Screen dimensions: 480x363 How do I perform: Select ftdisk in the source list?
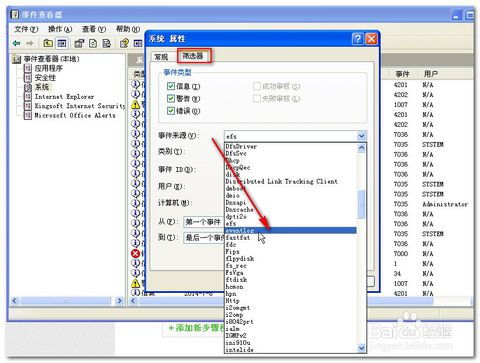[x=236, y=280]
